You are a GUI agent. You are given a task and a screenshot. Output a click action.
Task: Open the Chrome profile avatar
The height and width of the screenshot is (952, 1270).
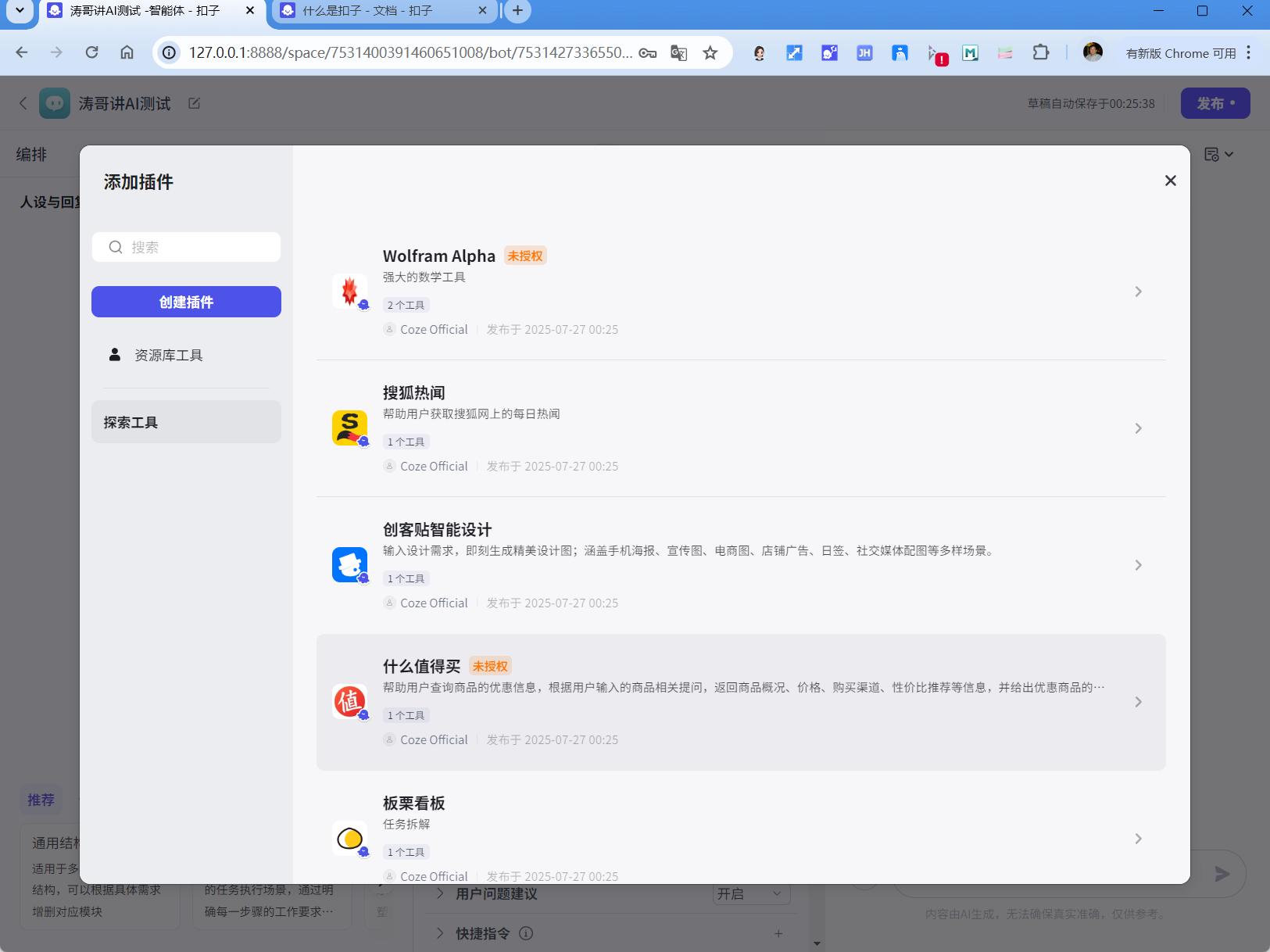point(1093,52)
